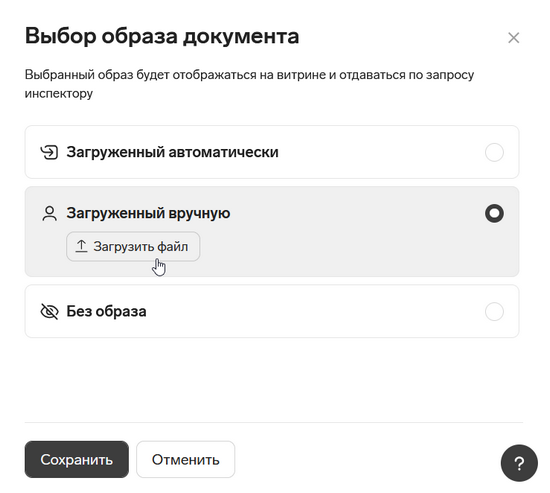Click the description text about витрине
550x493 pixels.
pos(249,84)
